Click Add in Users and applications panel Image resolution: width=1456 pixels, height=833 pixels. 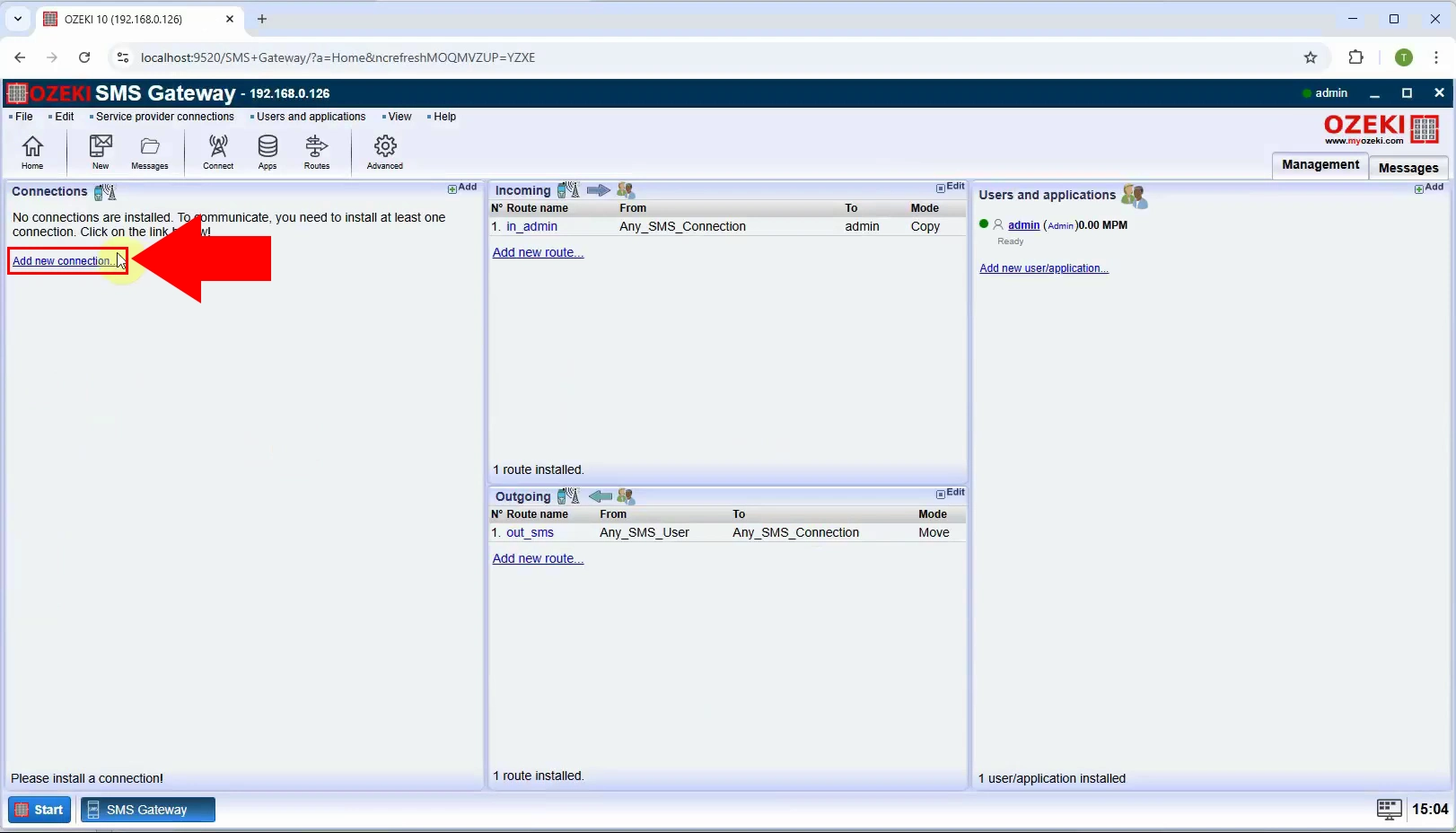click(x=1429, y=188)
